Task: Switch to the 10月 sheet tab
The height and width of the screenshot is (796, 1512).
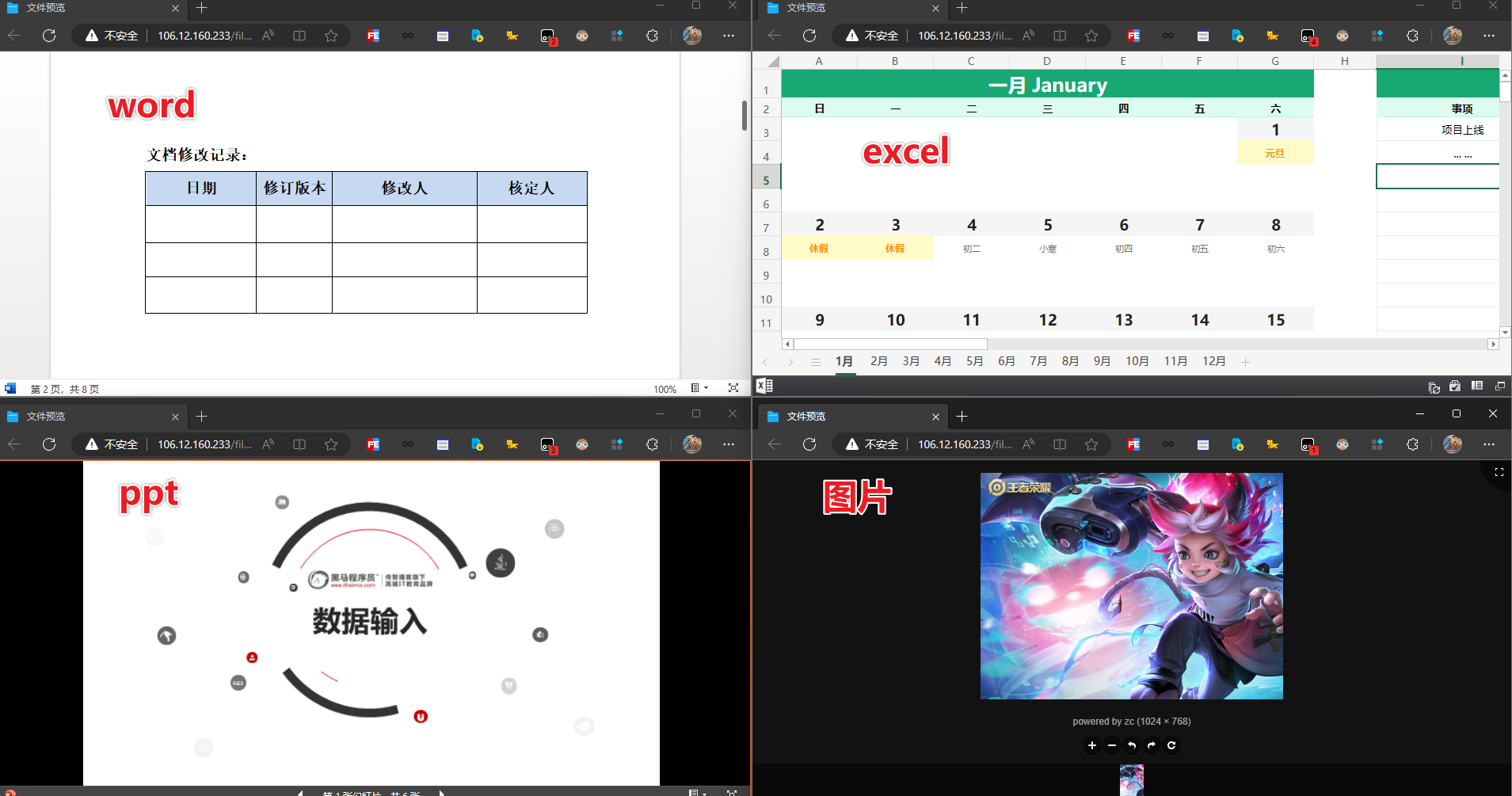Action: [1137, 361]
